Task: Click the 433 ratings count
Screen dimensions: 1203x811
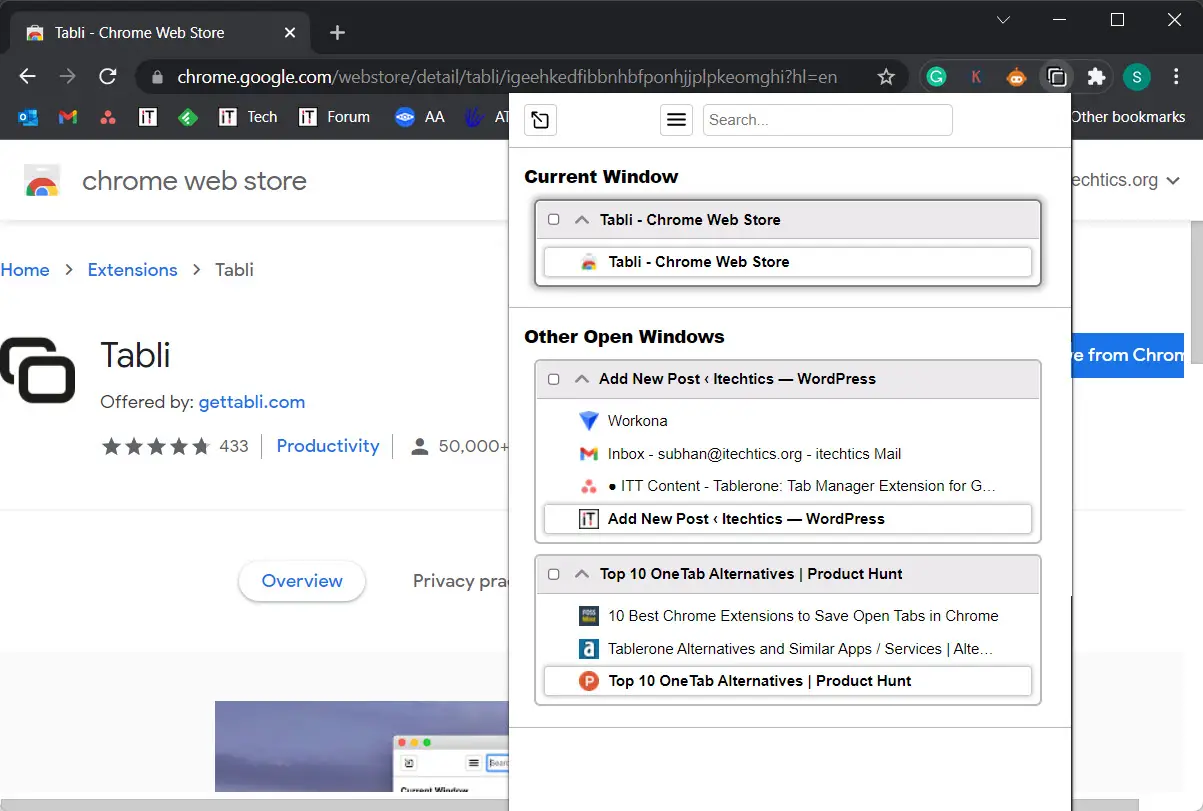Action: pyautogui.click(x=234, y=446)
